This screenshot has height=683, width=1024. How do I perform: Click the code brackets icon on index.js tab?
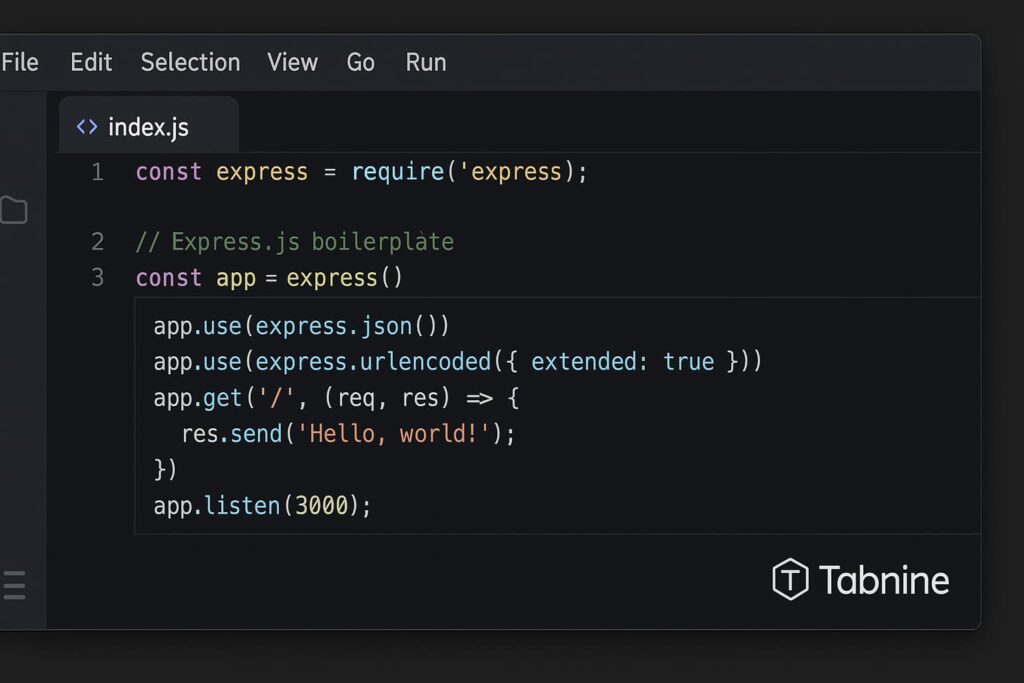pyautogui.click(x=87, y=127)
